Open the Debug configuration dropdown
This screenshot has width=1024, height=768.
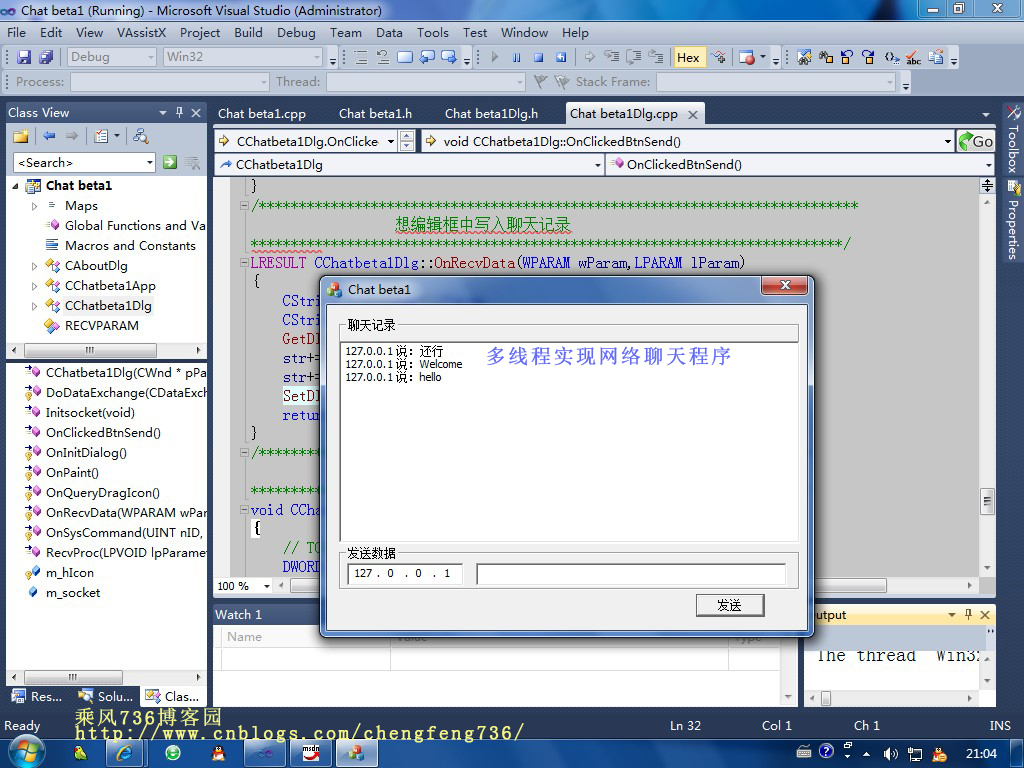(151, 57)
